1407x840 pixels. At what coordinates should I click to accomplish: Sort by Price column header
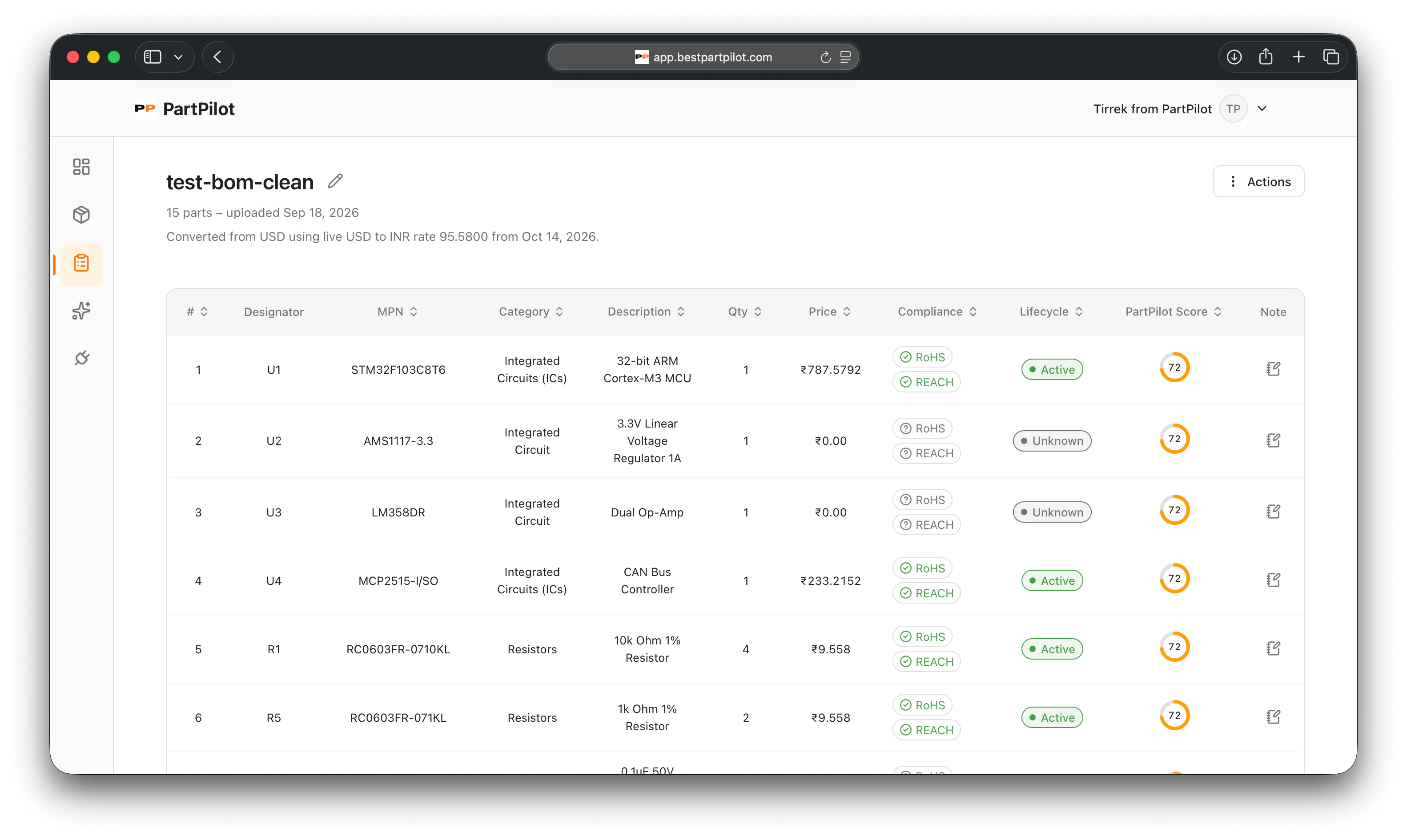click(x=830, y=312)
